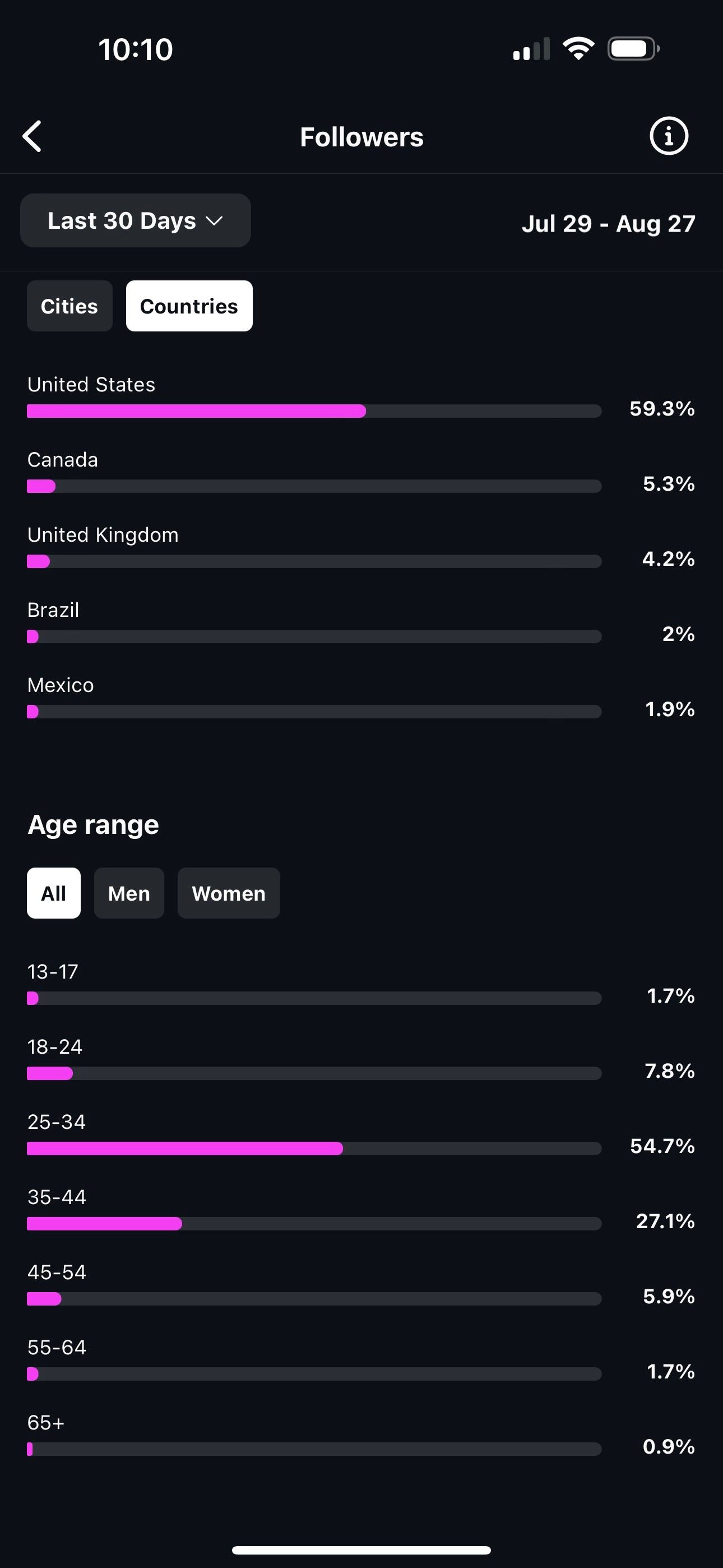Tap the battery status icon
Viewport: 723px width, 1568px height.
pyautogui.click(x=633, y=49)
